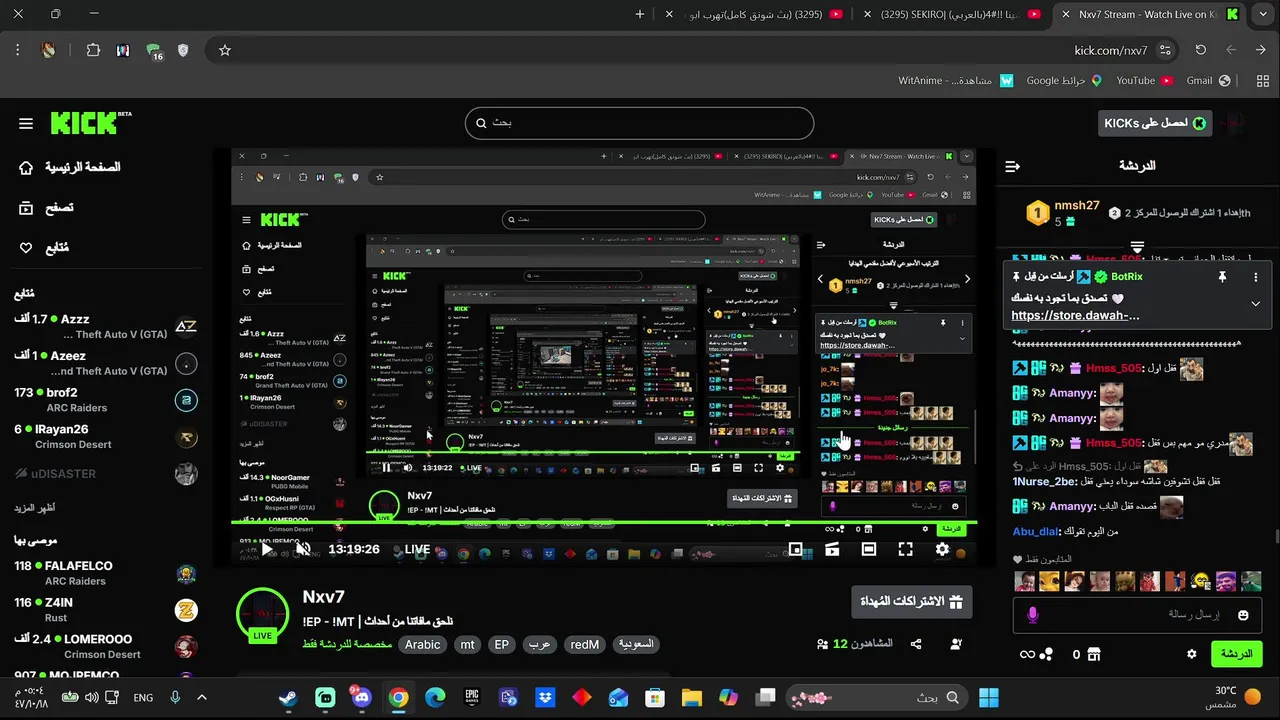Click the Get KICKs button

[1155, 123]
